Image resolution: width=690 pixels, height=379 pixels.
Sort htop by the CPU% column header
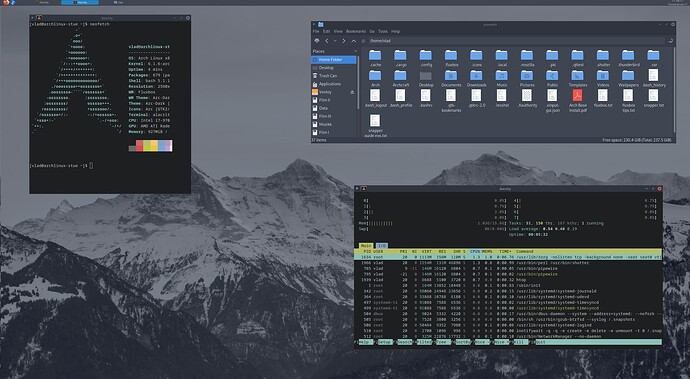click(475, 251)
